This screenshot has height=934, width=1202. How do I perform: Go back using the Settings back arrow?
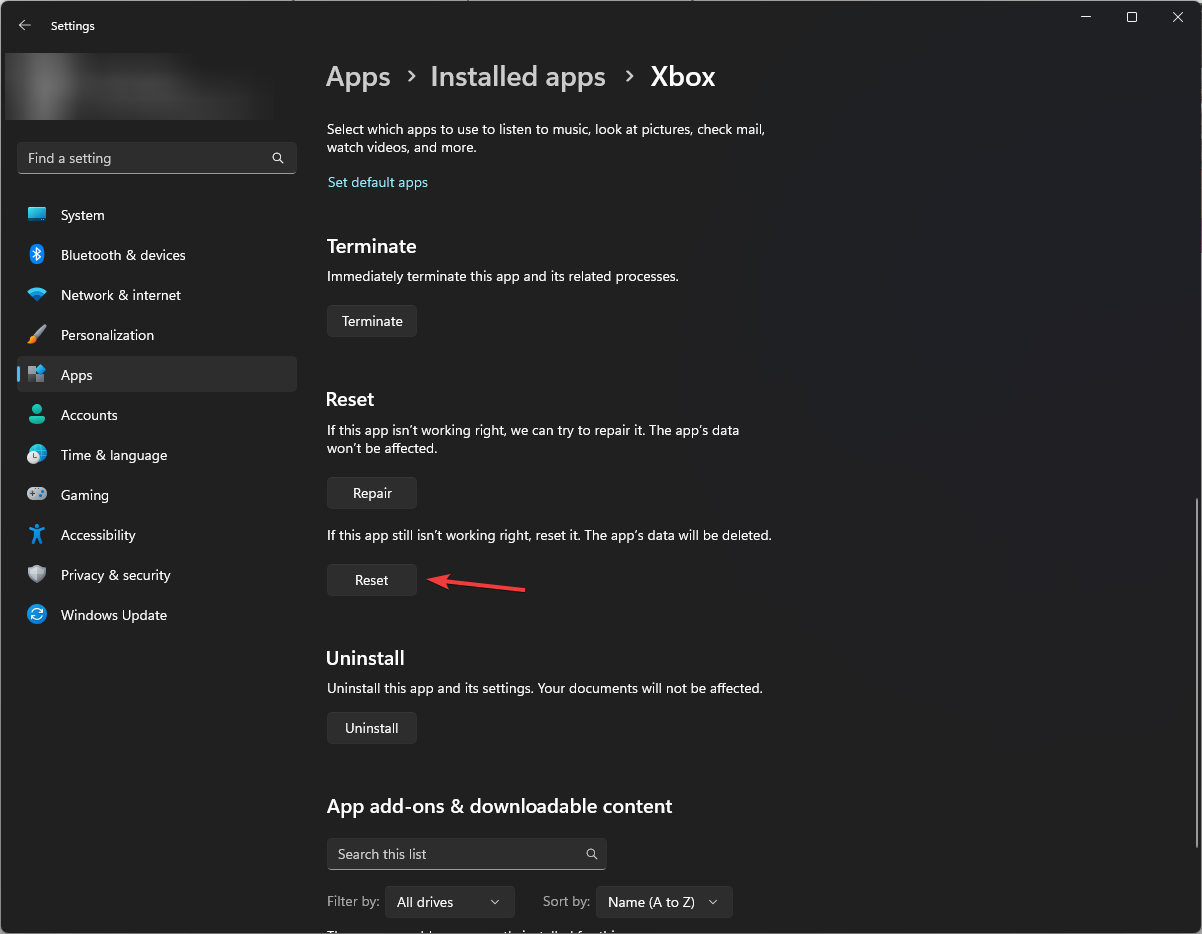pyautogui.click(x=25, y=26)
